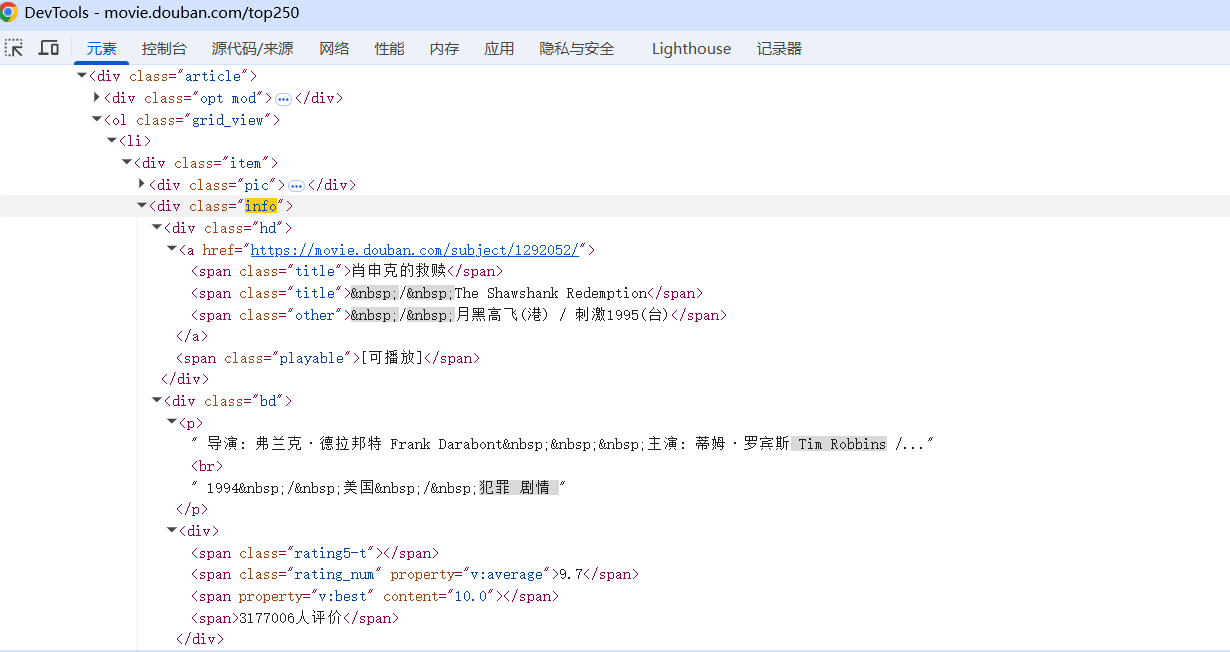Click the ellipsis badge on pic div
The image size is (1230, 652).
296,186
